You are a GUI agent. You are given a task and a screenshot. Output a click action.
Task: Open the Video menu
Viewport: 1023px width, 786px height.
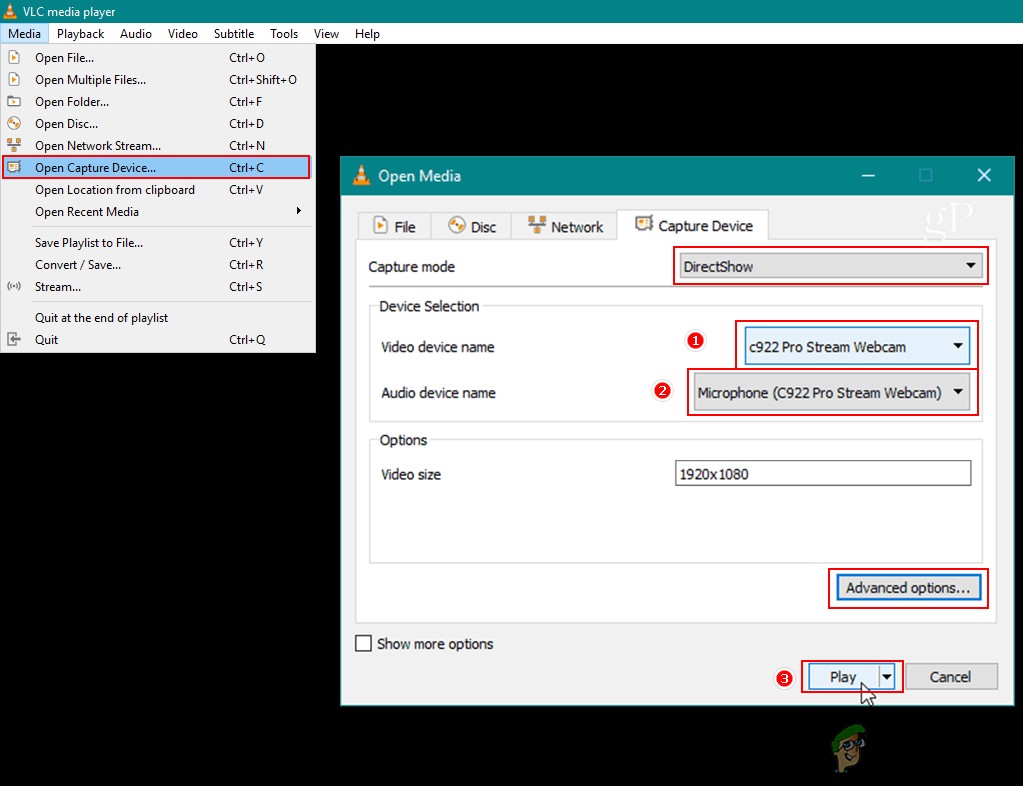point(183,34)
